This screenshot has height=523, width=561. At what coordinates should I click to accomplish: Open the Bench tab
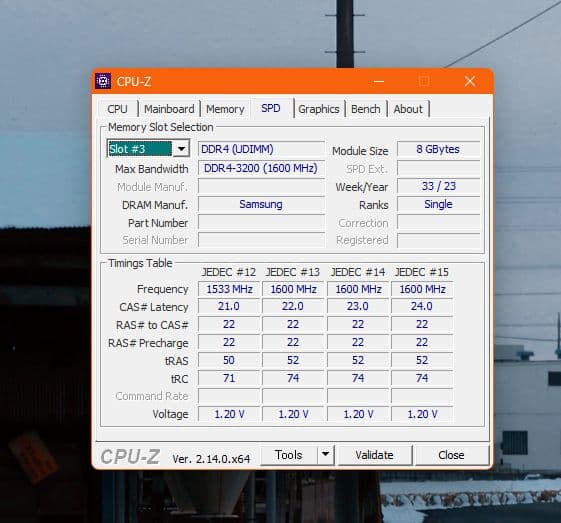pyautogui.click(x=366, y=109)
